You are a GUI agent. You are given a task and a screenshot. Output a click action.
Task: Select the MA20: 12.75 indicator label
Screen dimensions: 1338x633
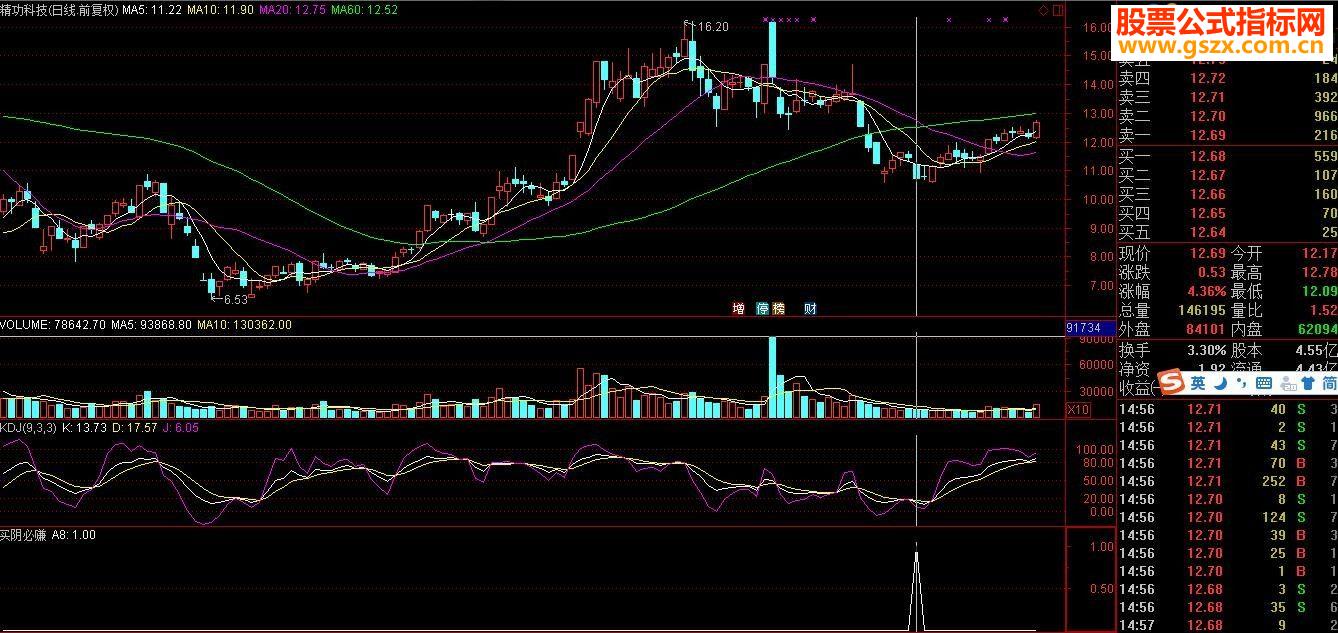click(291, 9)
